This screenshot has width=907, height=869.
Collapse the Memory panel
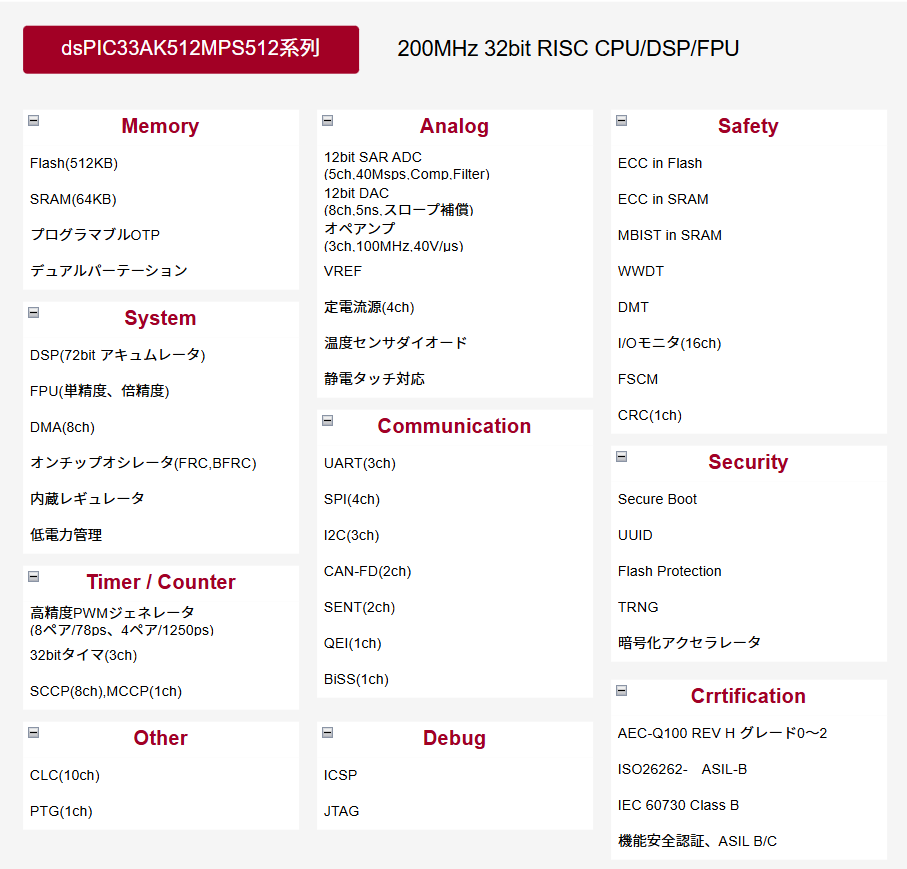pyautogui.click(x=33, y=121)
